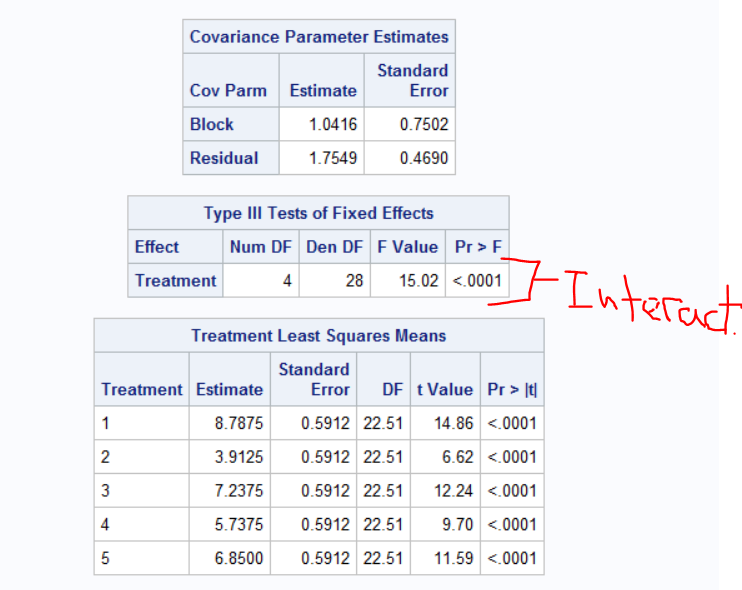Click the Residual row label
Image resolution: width=742 pixels, height=590 pixels.
tap(224, 158)
